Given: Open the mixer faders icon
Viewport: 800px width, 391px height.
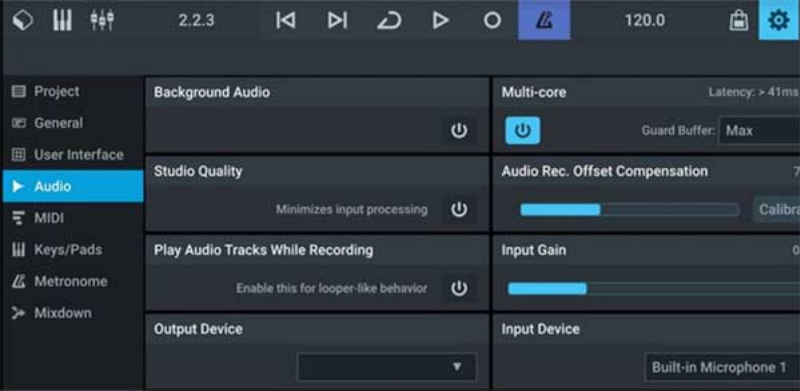Looking at the screenshot, I should coord(102,20).
